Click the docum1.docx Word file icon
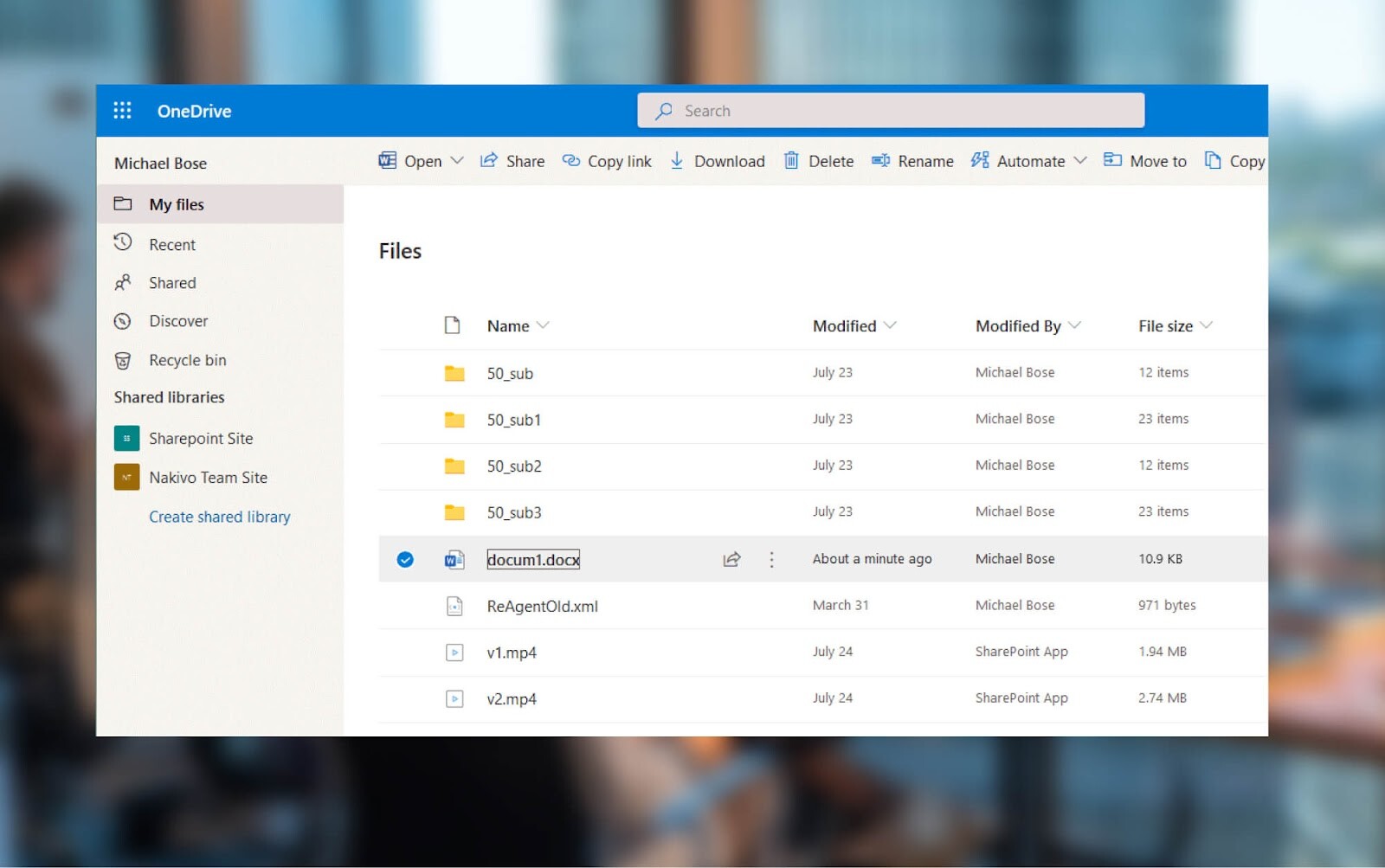Screen dimensions: 1385x868 click(x=454, y=559)
